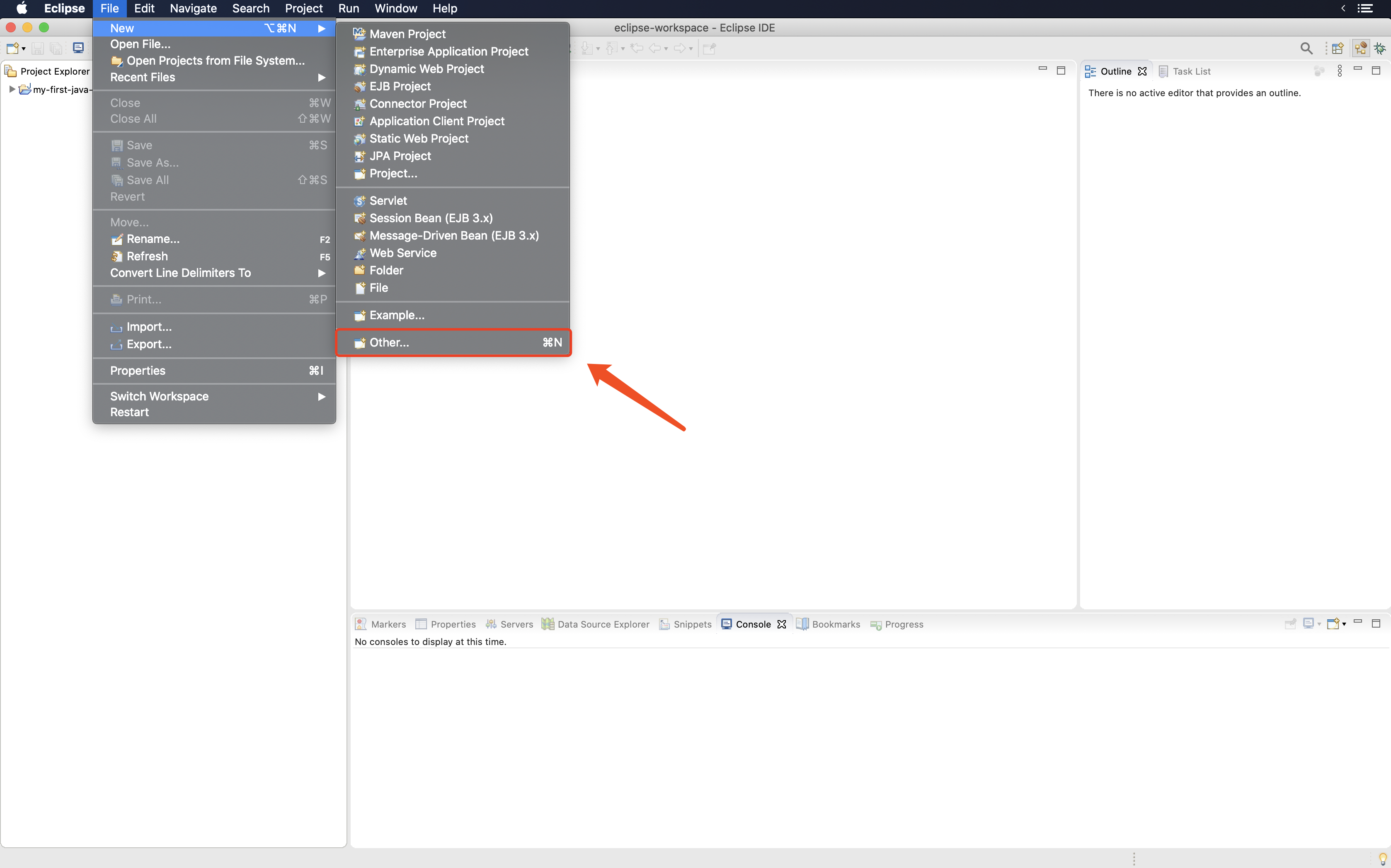This screenshot has width=1391, height=868.
Task: Close the Console tab
Action: tap(781, 624)
